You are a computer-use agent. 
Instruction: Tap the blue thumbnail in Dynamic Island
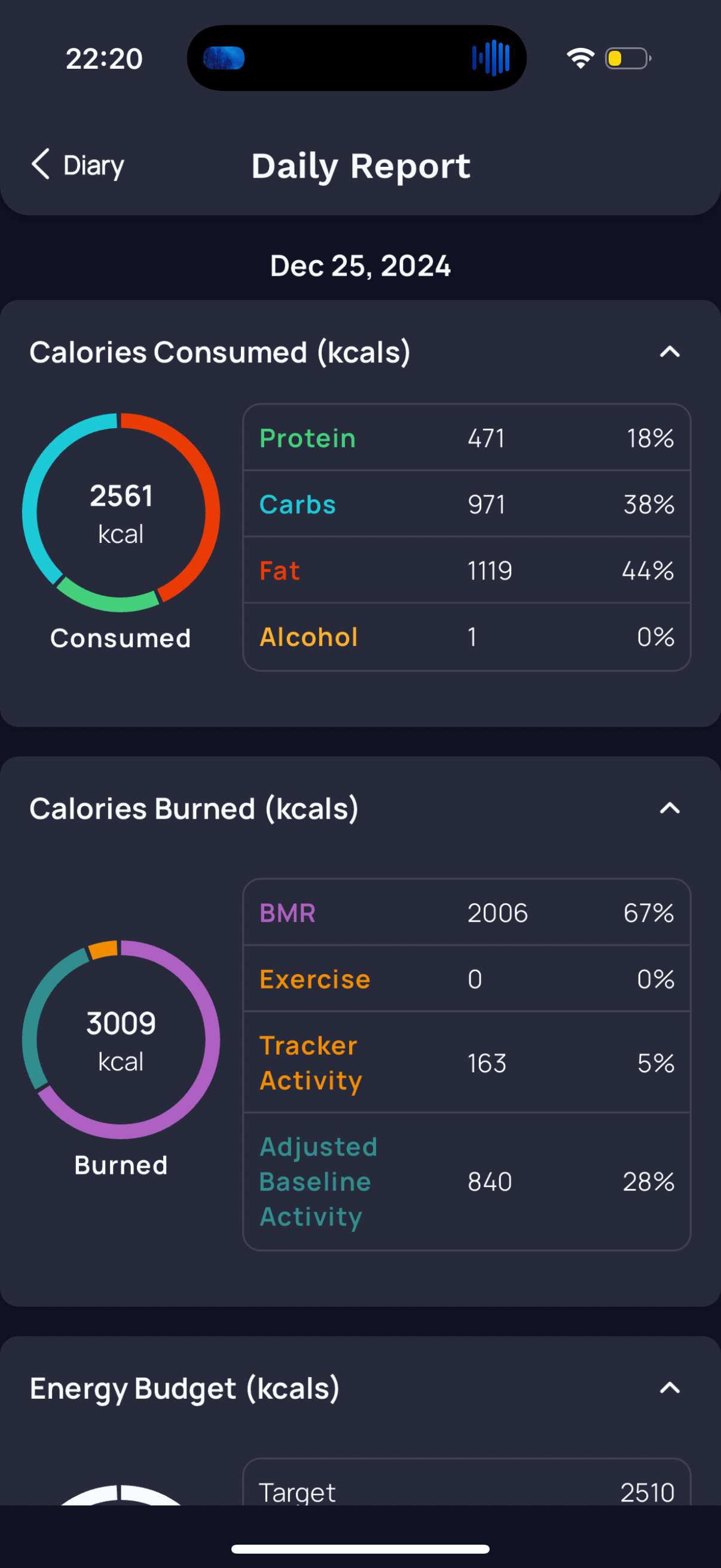(224, 59)
